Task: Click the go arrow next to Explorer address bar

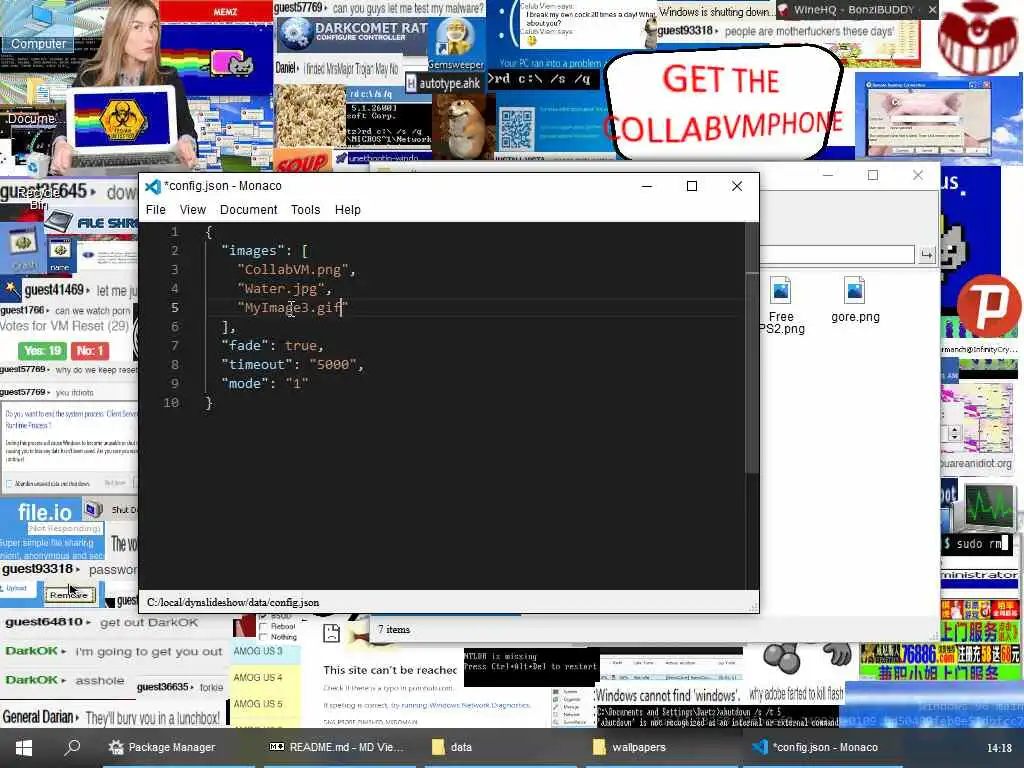Action: [926, 254]
